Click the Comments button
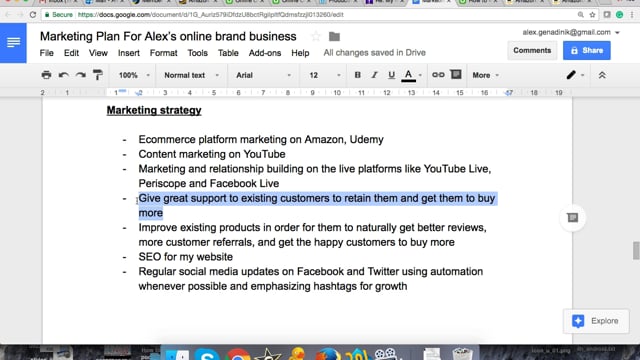Screen dimensions: 640x360 click(532, 51)
